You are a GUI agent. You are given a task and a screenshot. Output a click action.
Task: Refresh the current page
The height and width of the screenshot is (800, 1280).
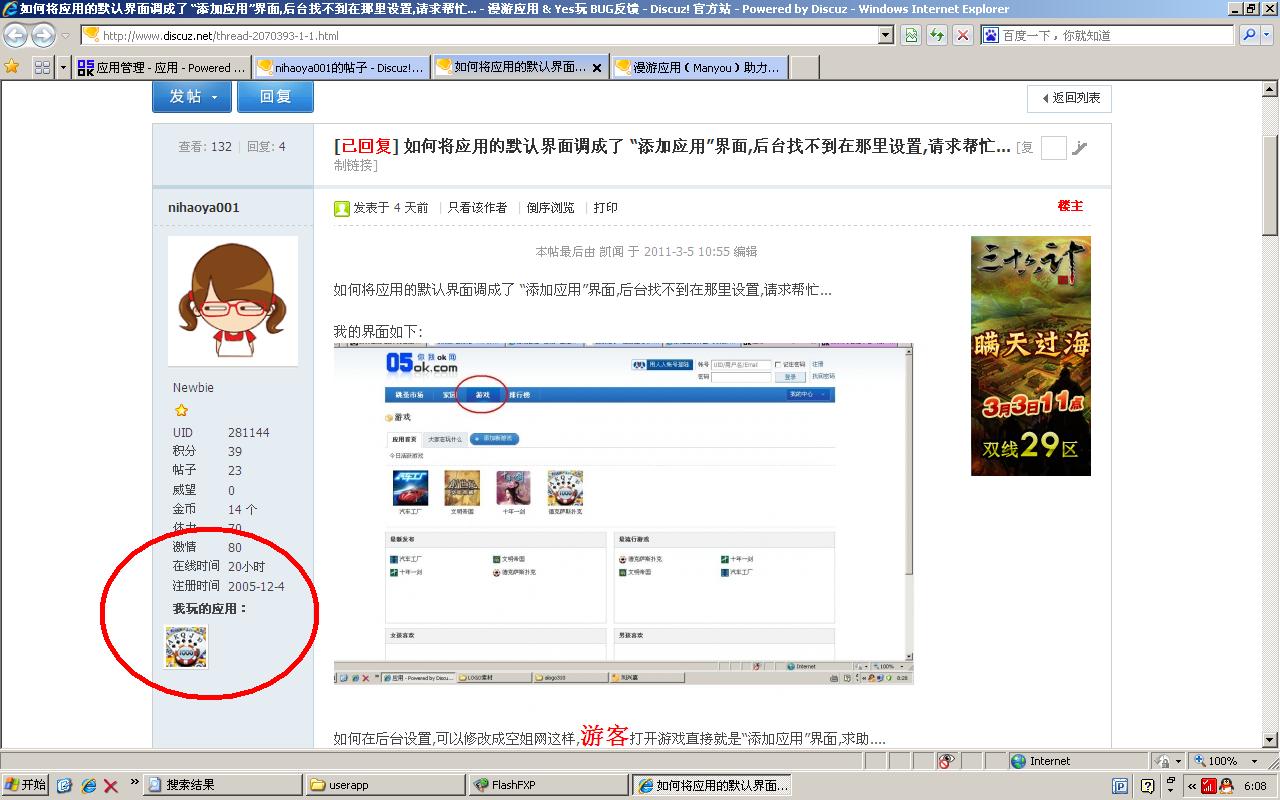pyautogui.click(x=937, y=35)
